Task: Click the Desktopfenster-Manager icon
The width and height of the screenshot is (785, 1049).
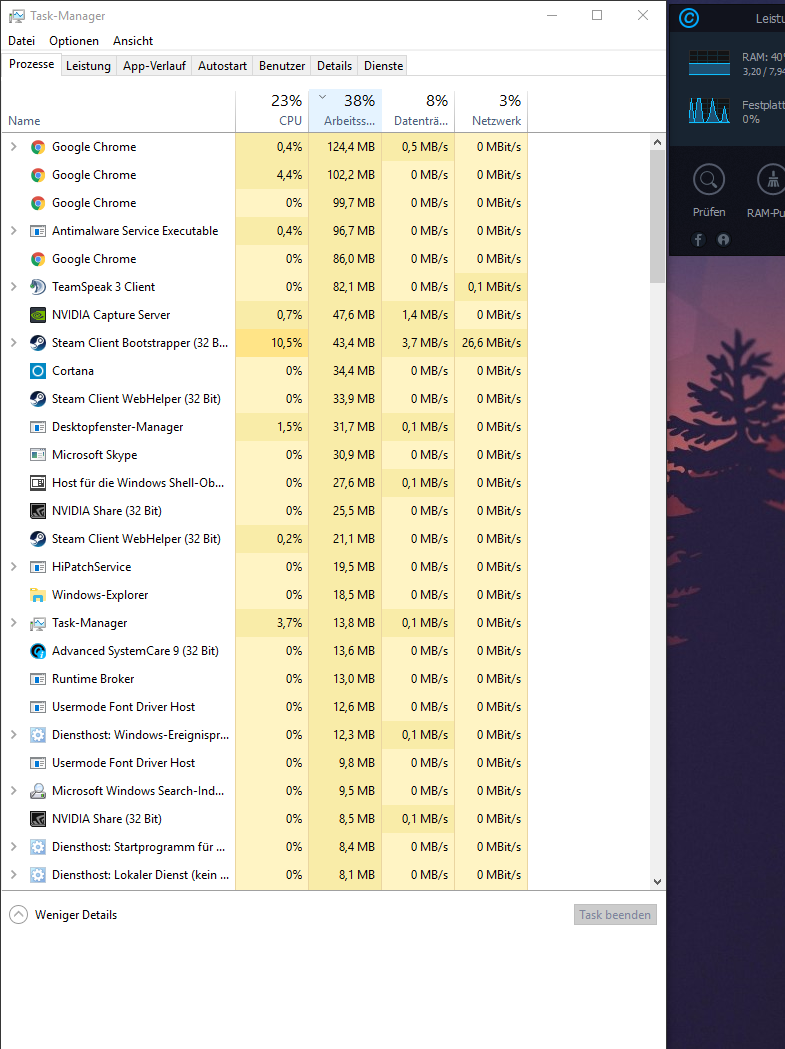Action: point(38,427)
